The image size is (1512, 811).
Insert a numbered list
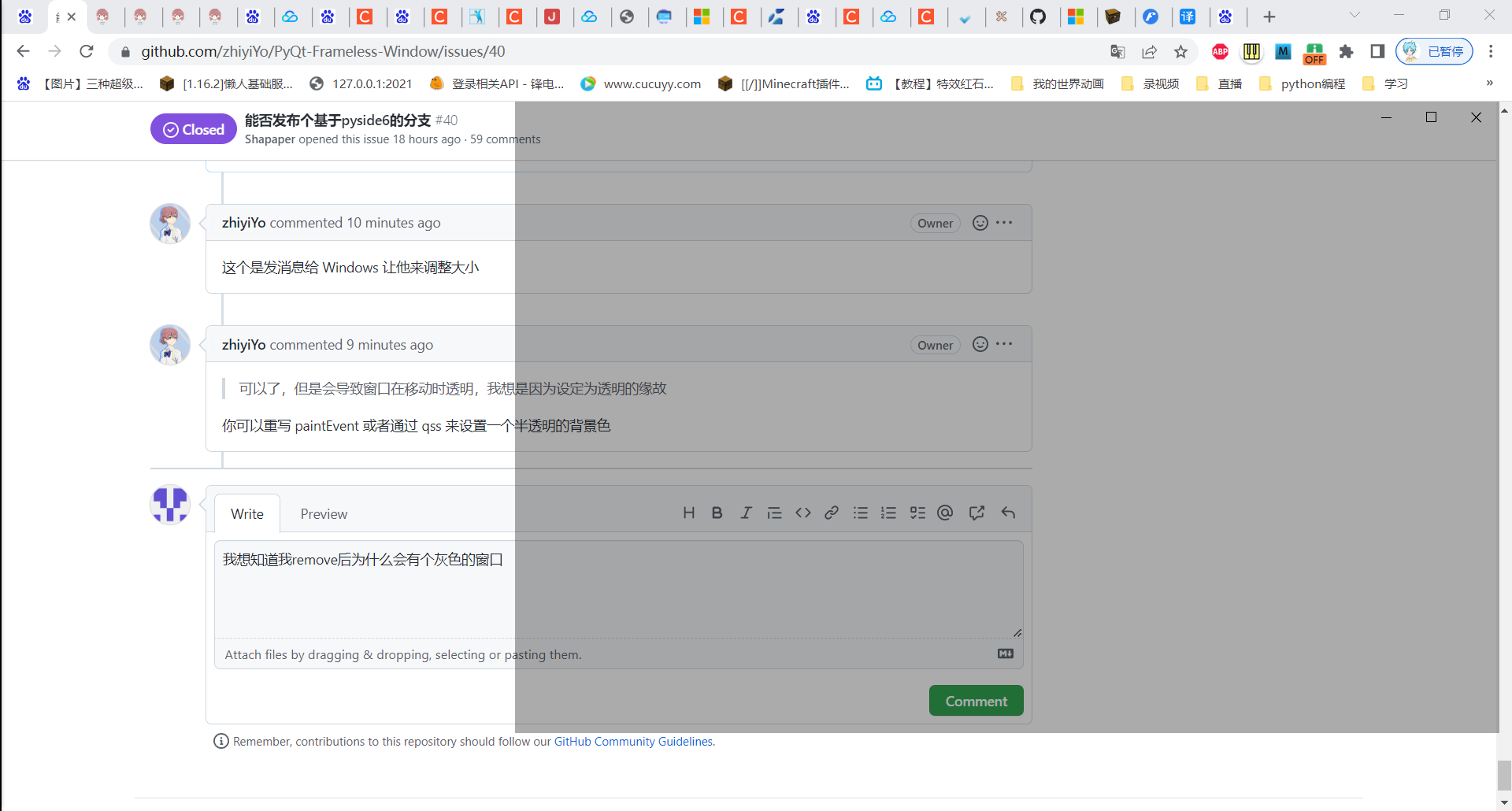pos(888,513)
